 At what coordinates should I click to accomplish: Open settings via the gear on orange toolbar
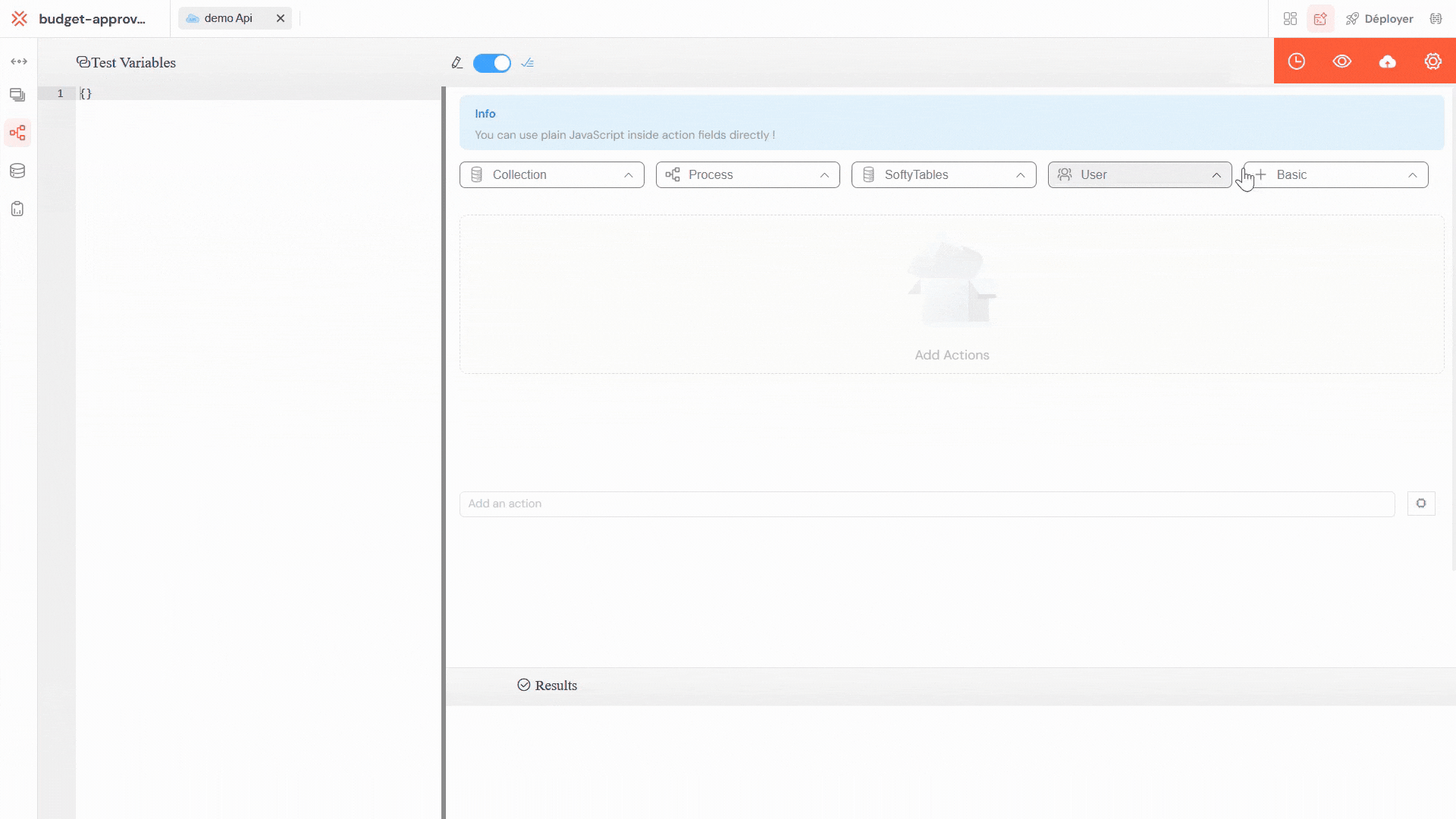(x=1432, y=61)
